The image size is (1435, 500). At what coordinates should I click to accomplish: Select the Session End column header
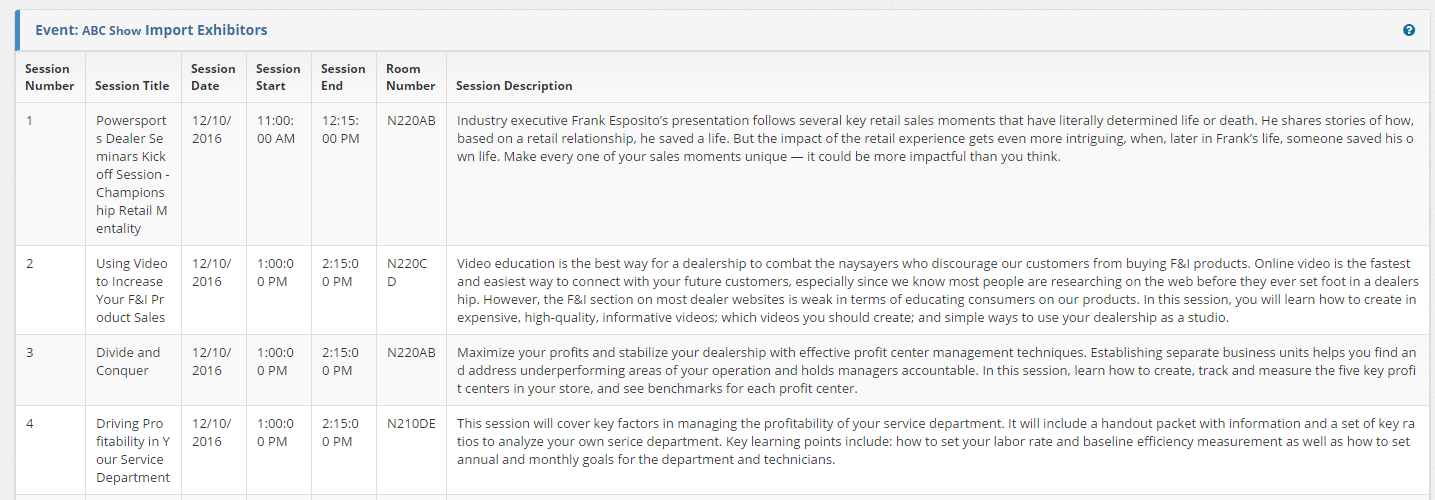point(343,77)
